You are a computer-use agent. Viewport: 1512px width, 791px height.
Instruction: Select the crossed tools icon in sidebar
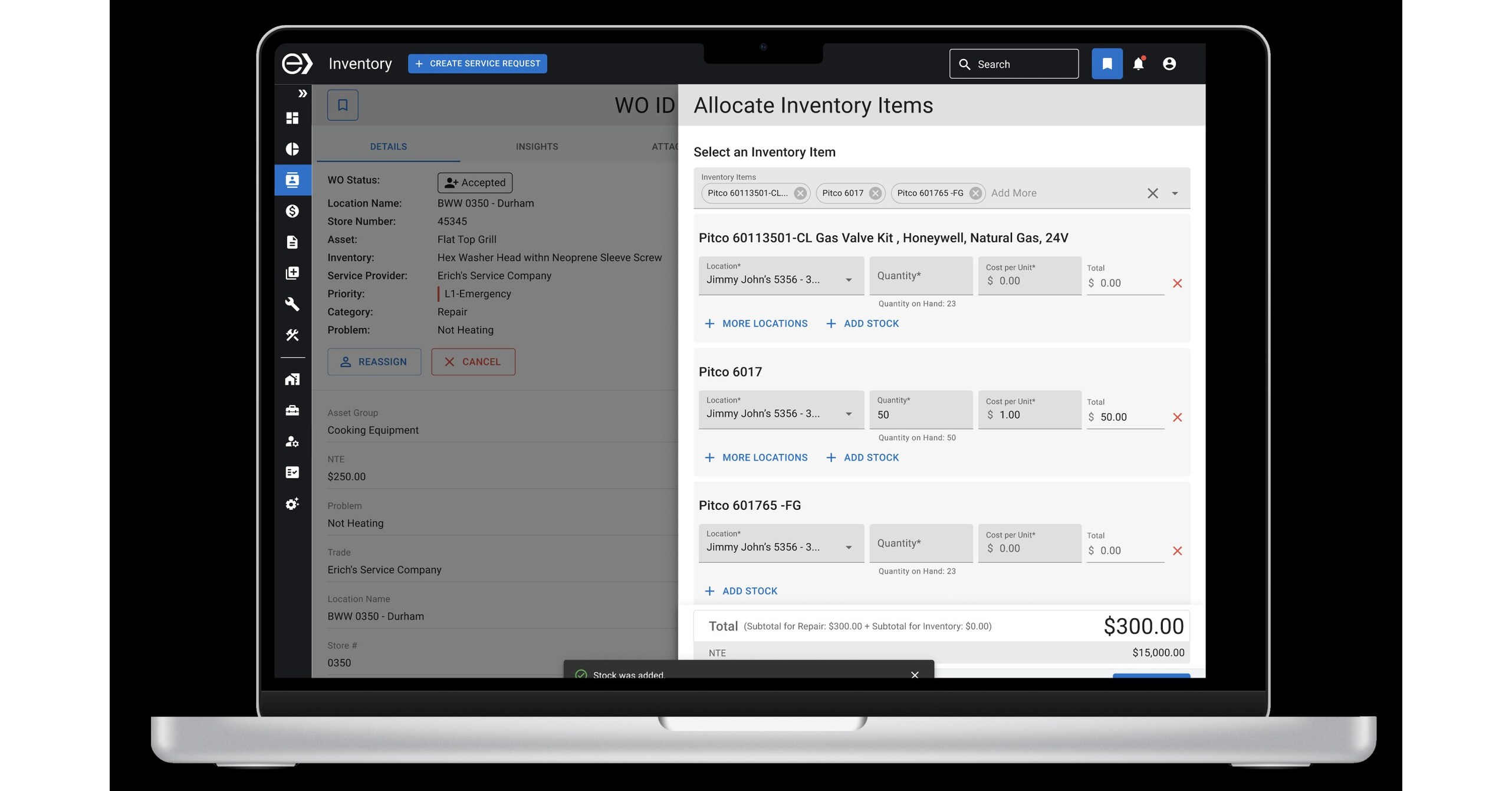pos(293,335)
